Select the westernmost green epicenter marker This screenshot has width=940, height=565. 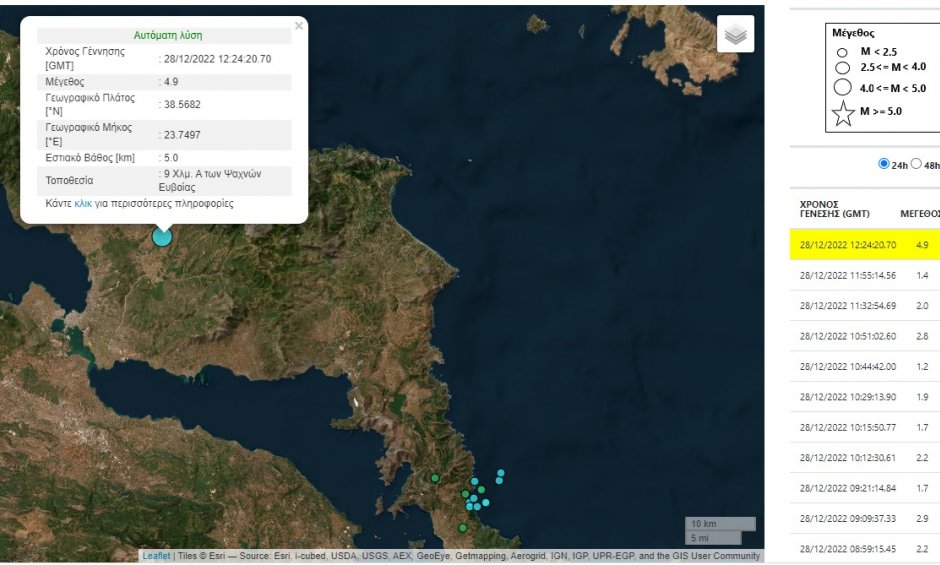click(x=435, y=478)
